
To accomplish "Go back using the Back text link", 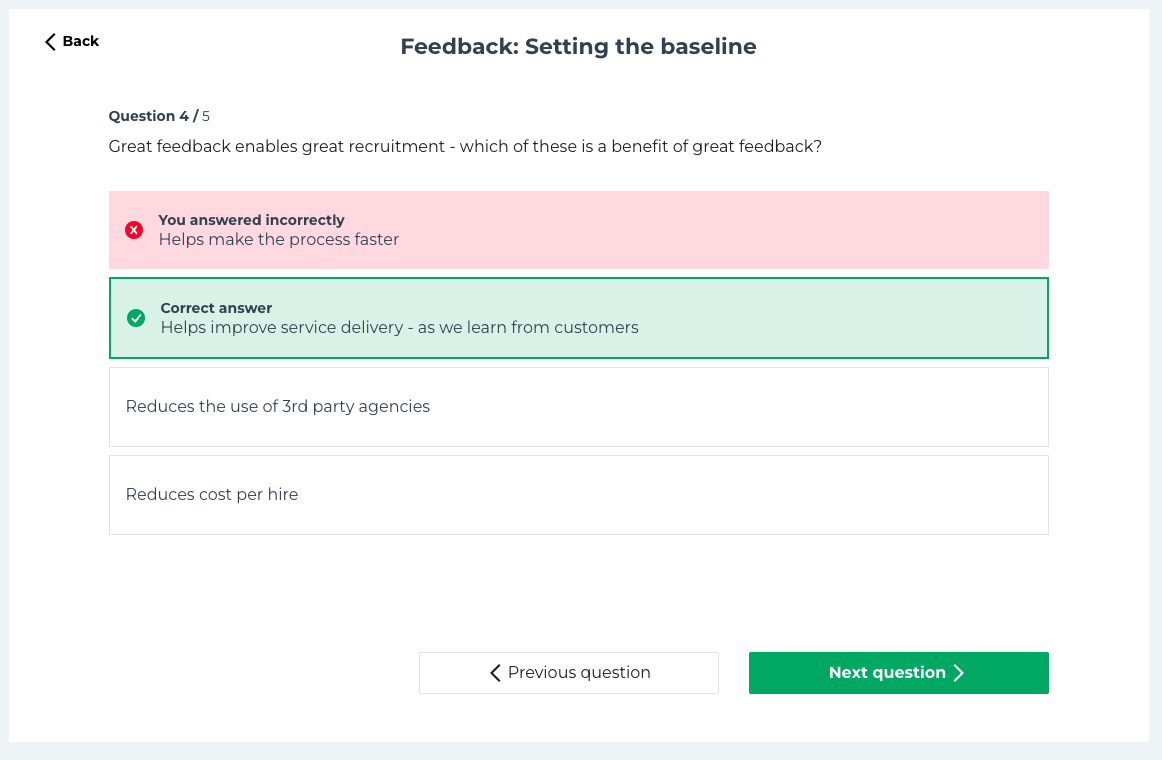I will tap(81, 41).
